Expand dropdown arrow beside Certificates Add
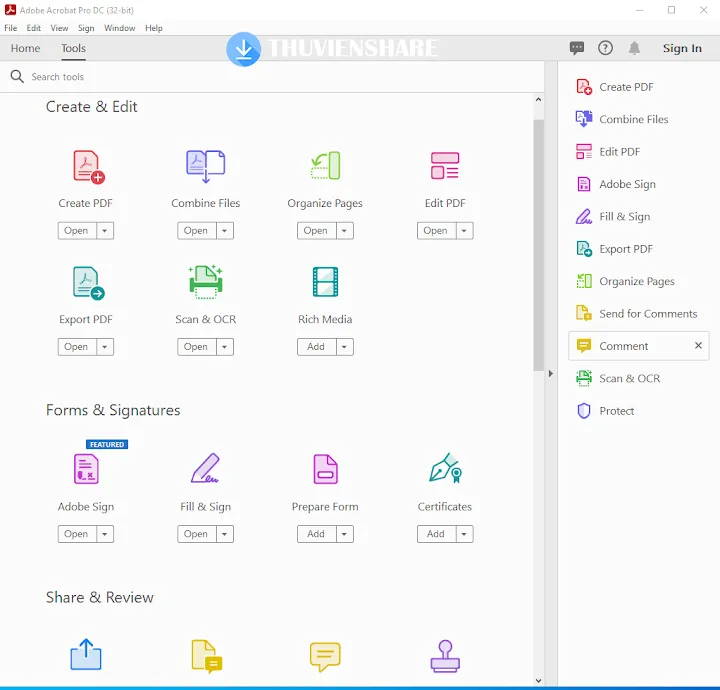The image size is (720, 690). [x=464, y=534]
